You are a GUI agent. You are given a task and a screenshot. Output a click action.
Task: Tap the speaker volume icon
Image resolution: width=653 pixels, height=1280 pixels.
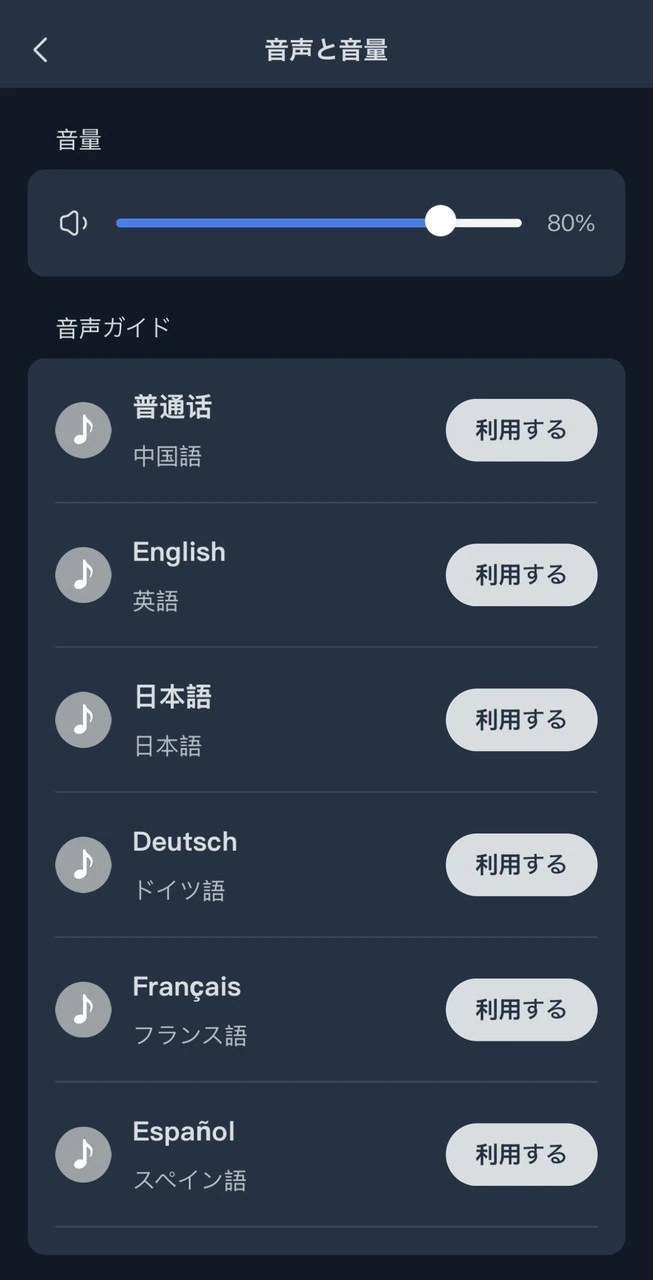click(x=73, y=223)
